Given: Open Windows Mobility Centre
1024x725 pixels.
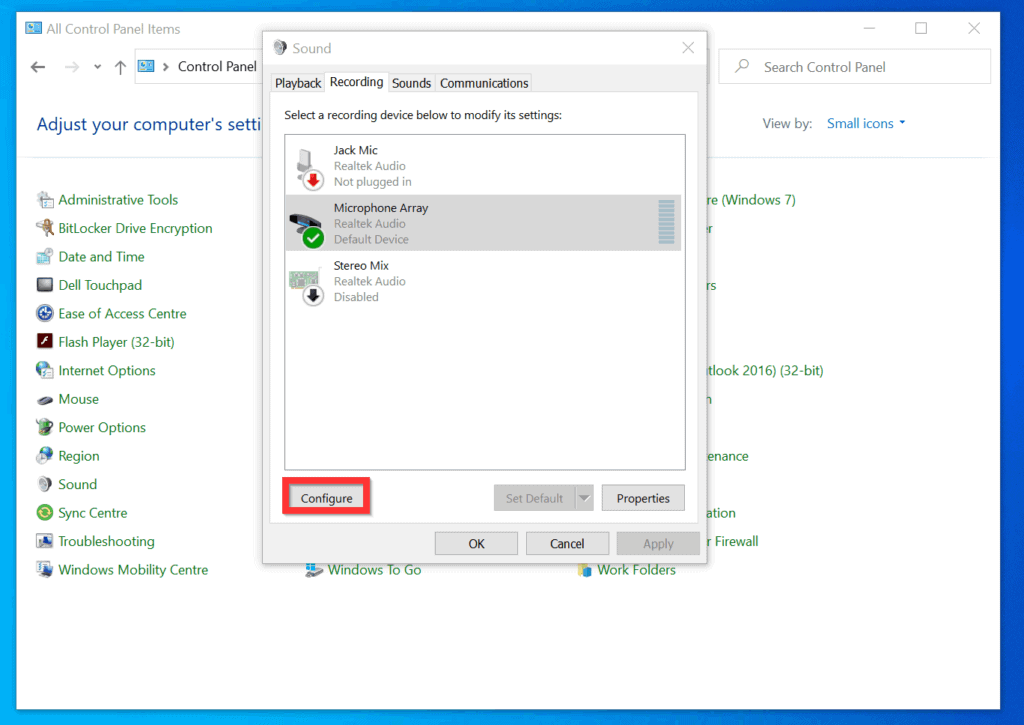Looking at the screenshot, I should 131,569.
